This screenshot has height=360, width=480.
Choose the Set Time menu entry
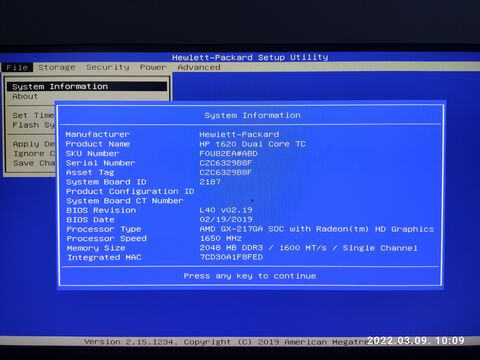coord(33,115)
